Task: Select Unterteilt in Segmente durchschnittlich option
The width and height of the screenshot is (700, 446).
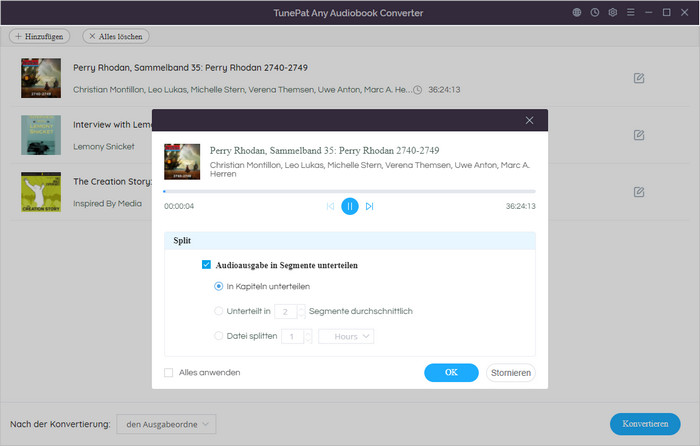Action: [218, 311]
